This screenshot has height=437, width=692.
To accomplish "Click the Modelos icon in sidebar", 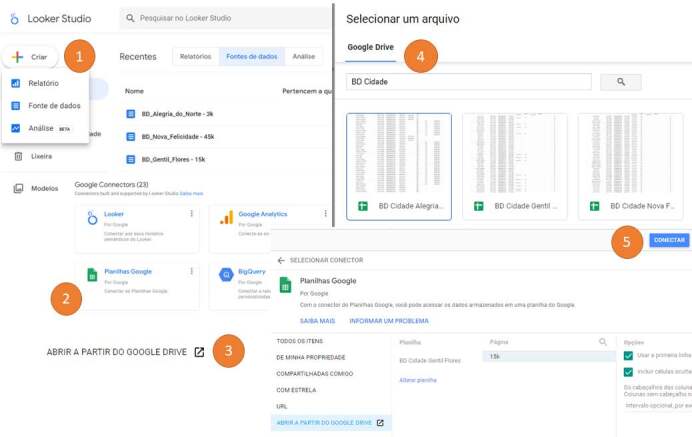I will [x=18, y=188].
